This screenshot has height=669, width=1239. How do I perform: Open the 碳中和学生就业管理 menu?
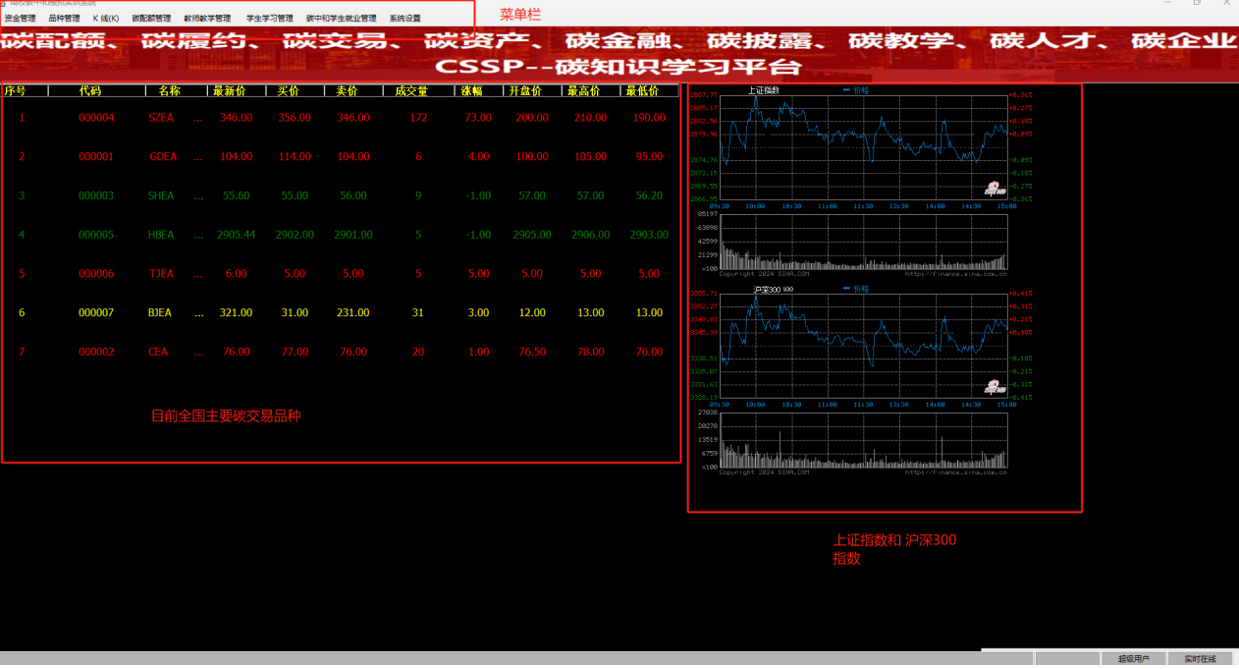pos(341,18)
